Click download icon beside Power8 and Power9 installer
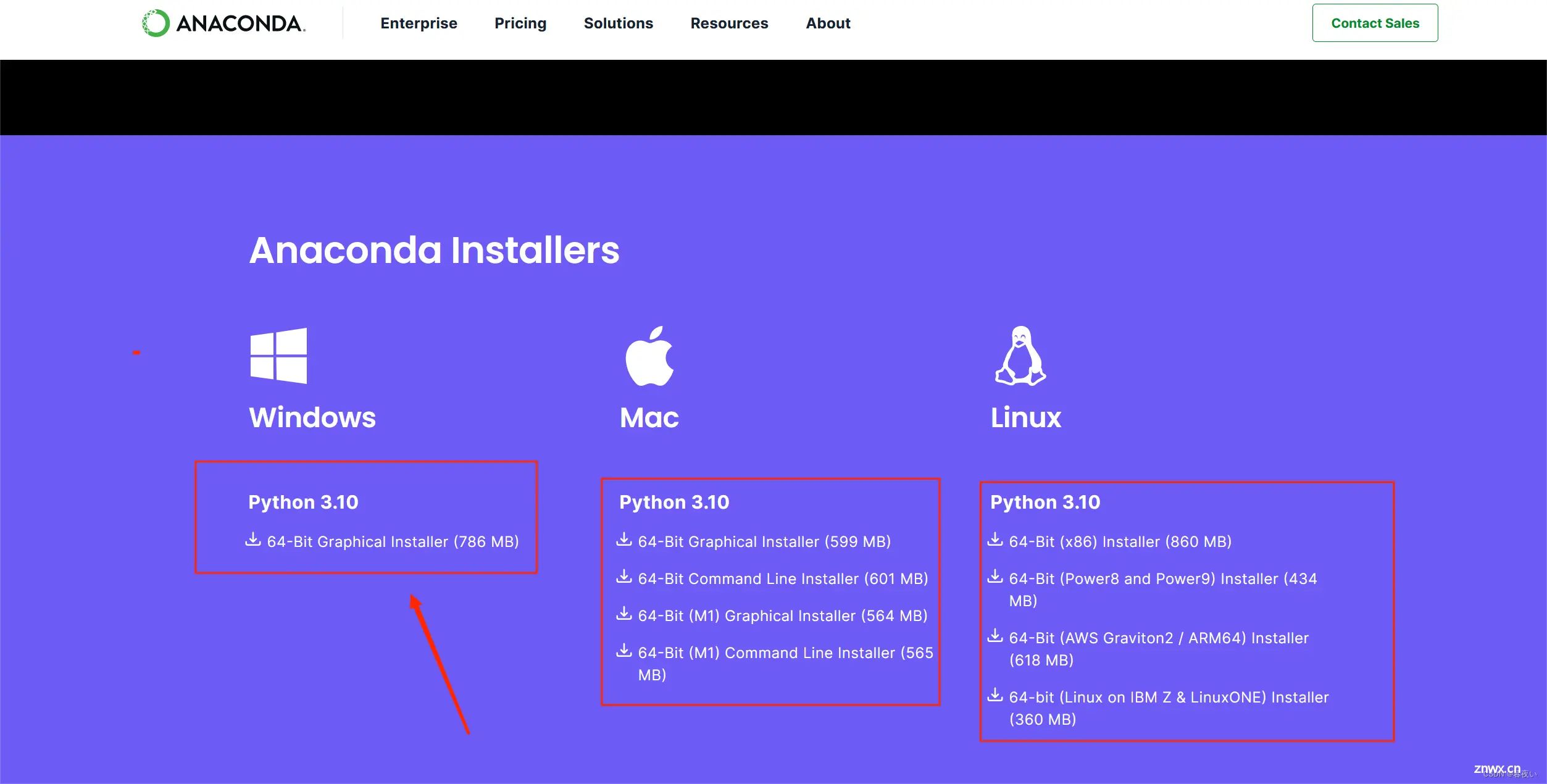1547x784 pixels. click(995, 577)
